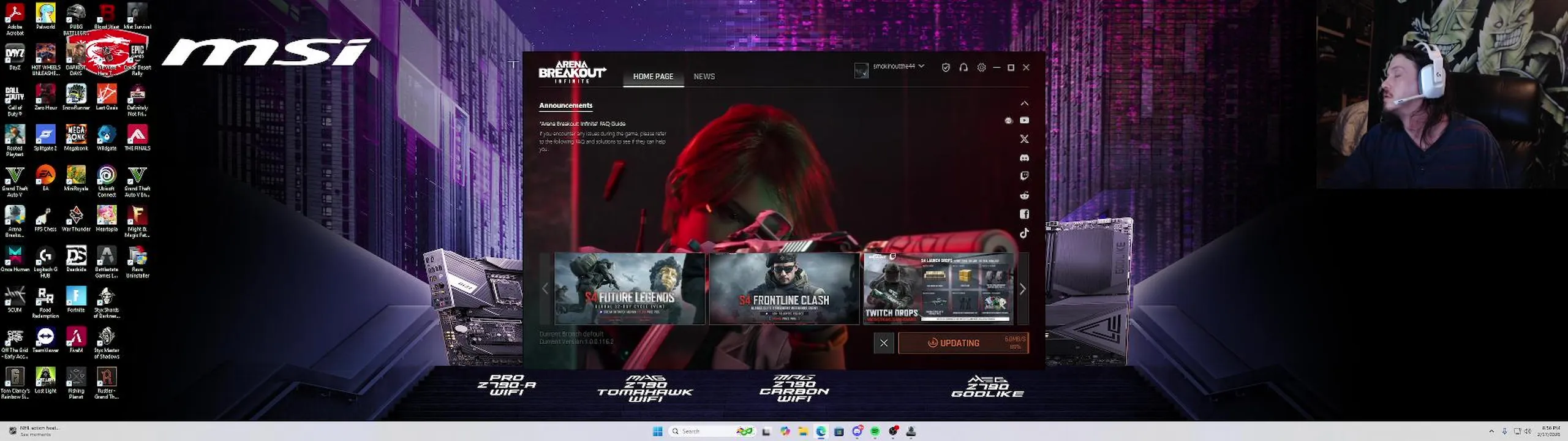Image resolution: width=1568 pixels, height=441 pixels.
Task: Launch War Thunder desktop shortcut
Action: [76, 219]
